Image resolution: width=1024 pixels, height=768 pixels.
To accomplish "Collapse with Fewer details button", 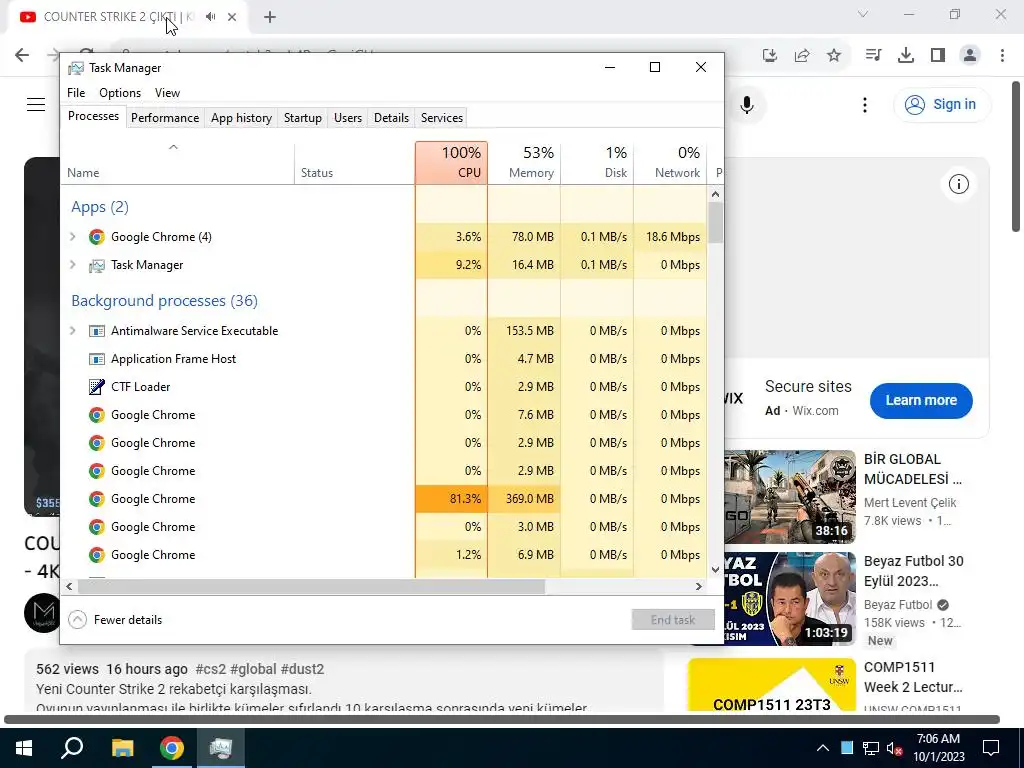I will coord(115,620).
